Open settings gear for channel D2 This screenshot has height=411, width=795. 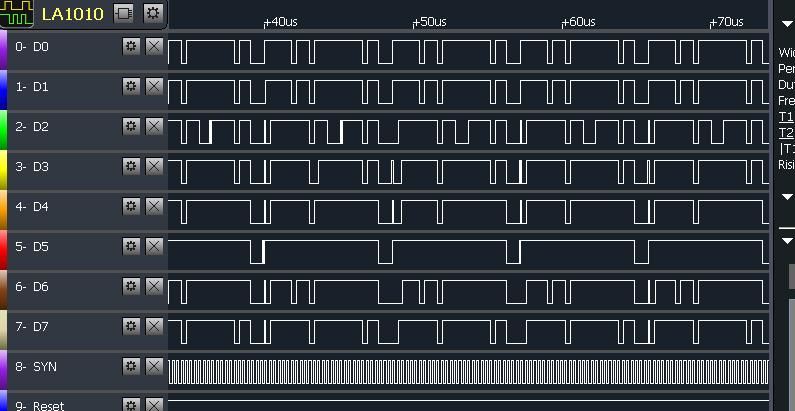131,126
